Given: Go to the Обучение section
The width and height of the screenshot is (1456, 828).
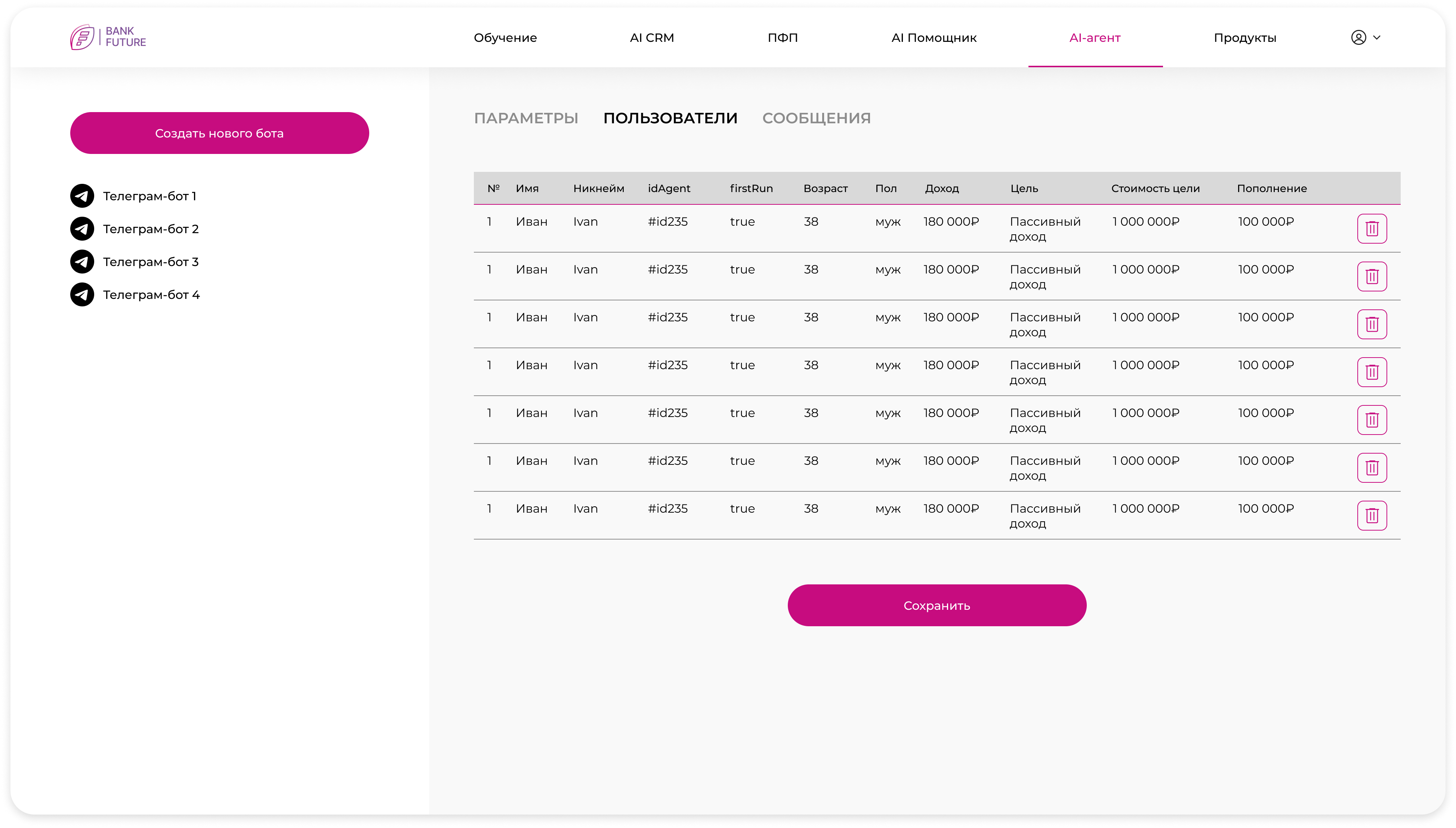Looking at the screenshot, I should (505, 37).
